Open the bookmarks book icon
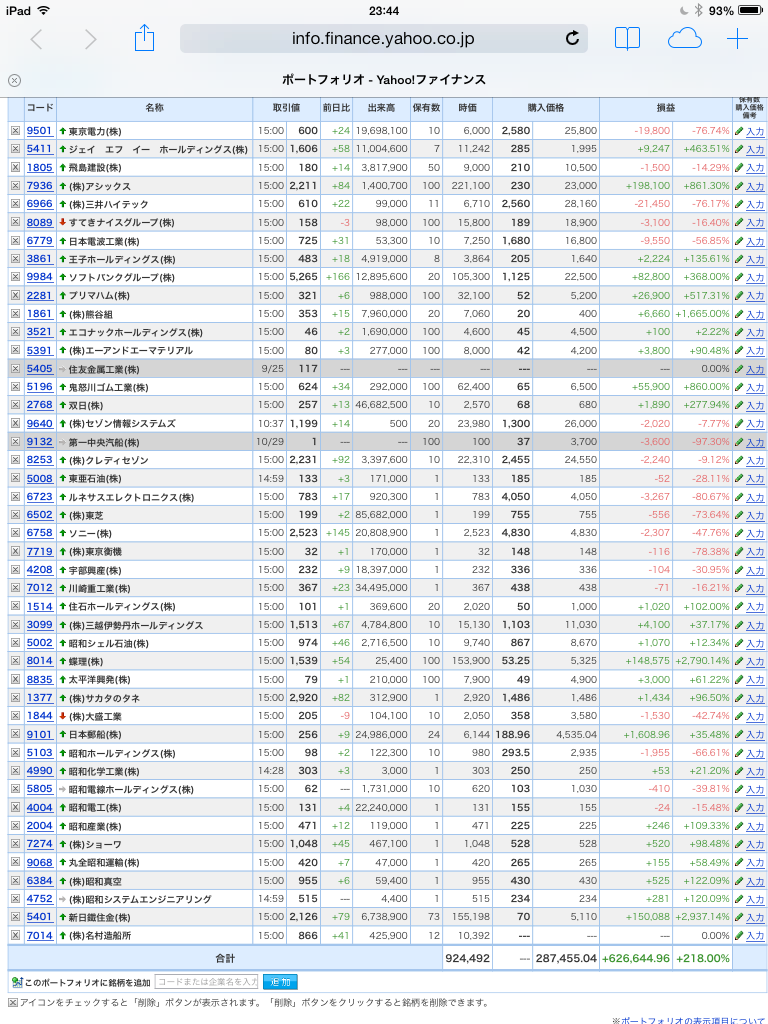Viewport: 768px width, 1024px height. point(627,39)
